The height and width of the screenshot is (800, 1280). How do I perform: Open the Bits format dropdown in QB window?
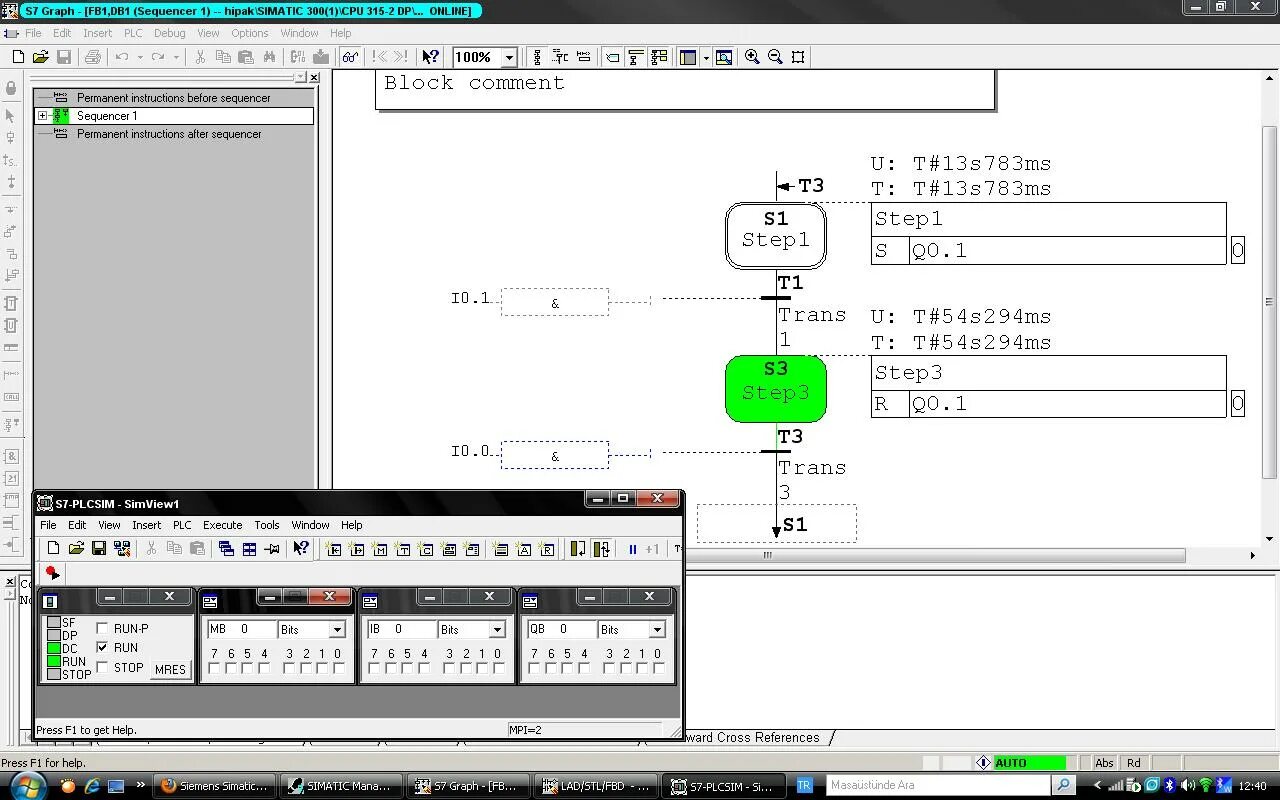click(x=657, y=629)
